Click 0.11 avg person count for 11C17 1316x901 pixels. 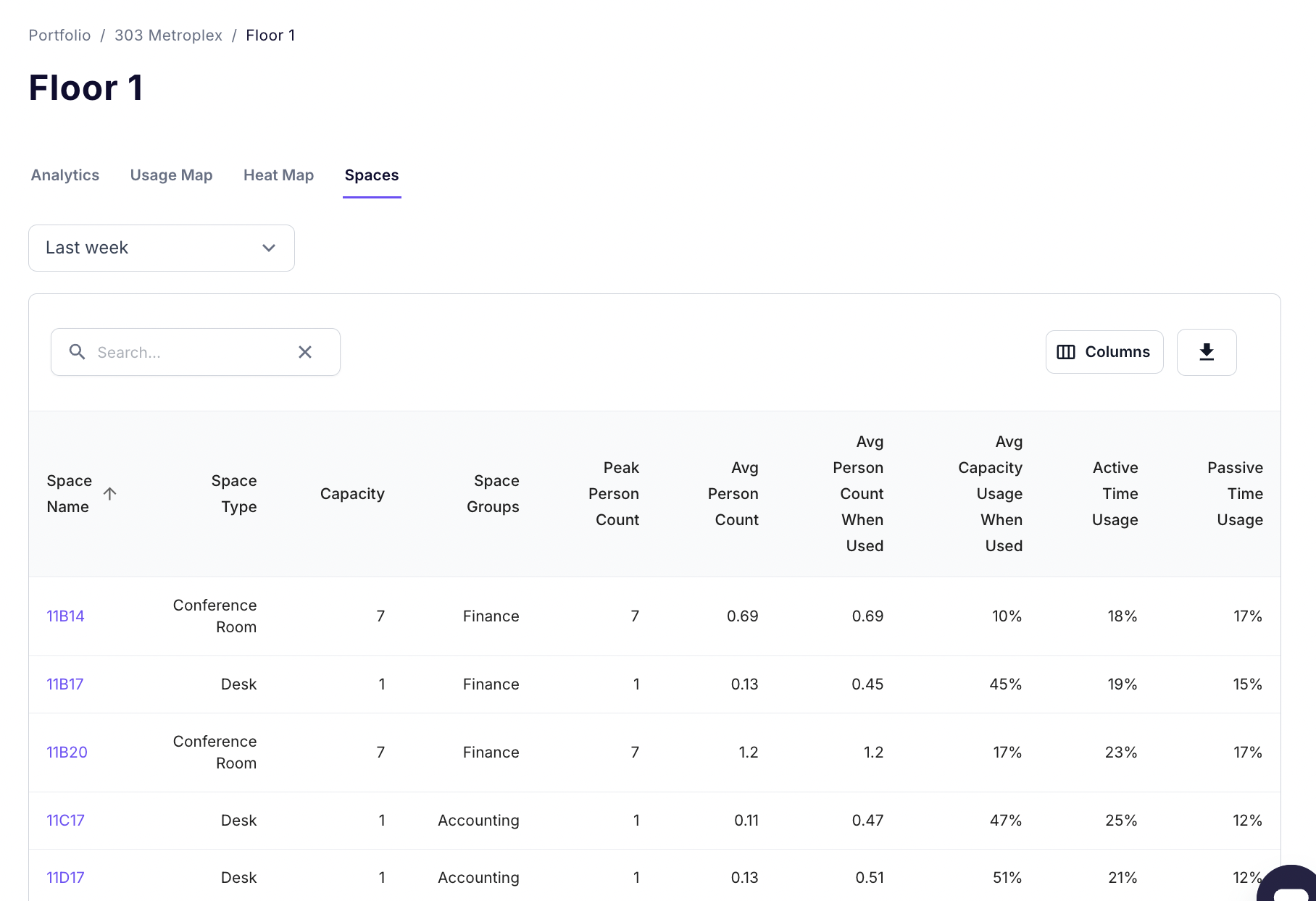[x=746, y=821]
